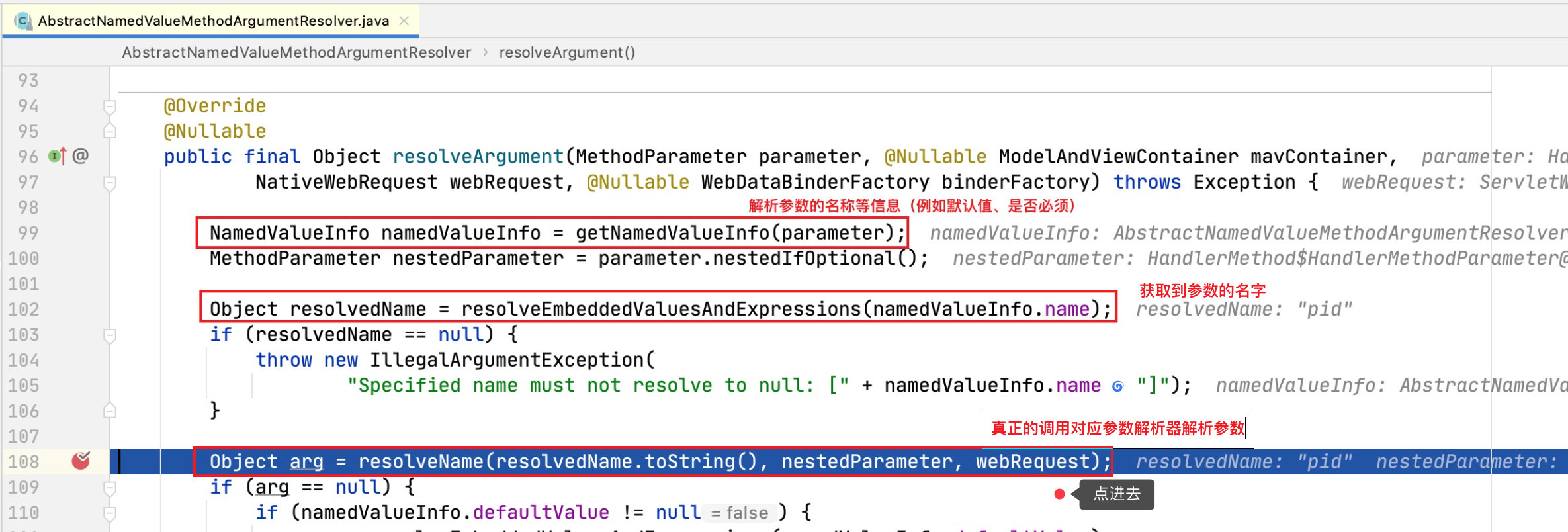Click resolveArgument() breadcrumb
Screen dimensions: 1568x532
click(567, 52)
